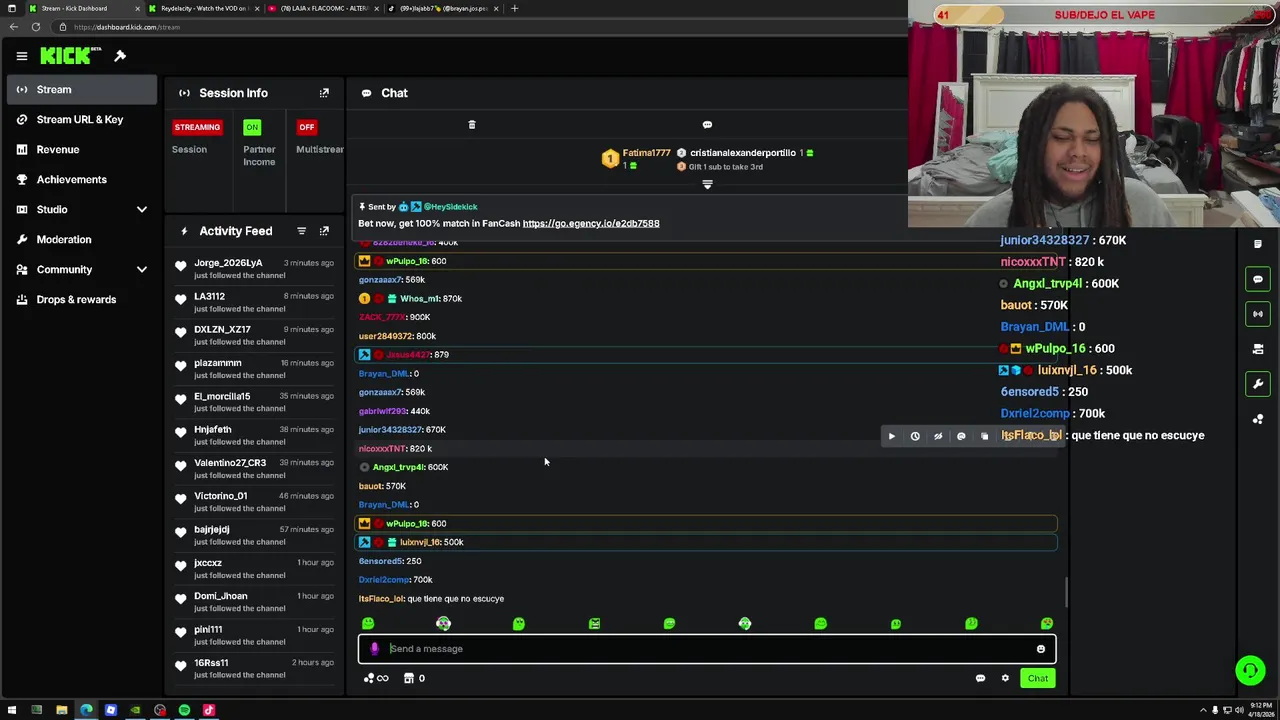Click cristianalexanderportillo in the gift leaderboard
The height and width of the screenshot is (720, 1280).
pyautogui.click(x=742, y=153)
